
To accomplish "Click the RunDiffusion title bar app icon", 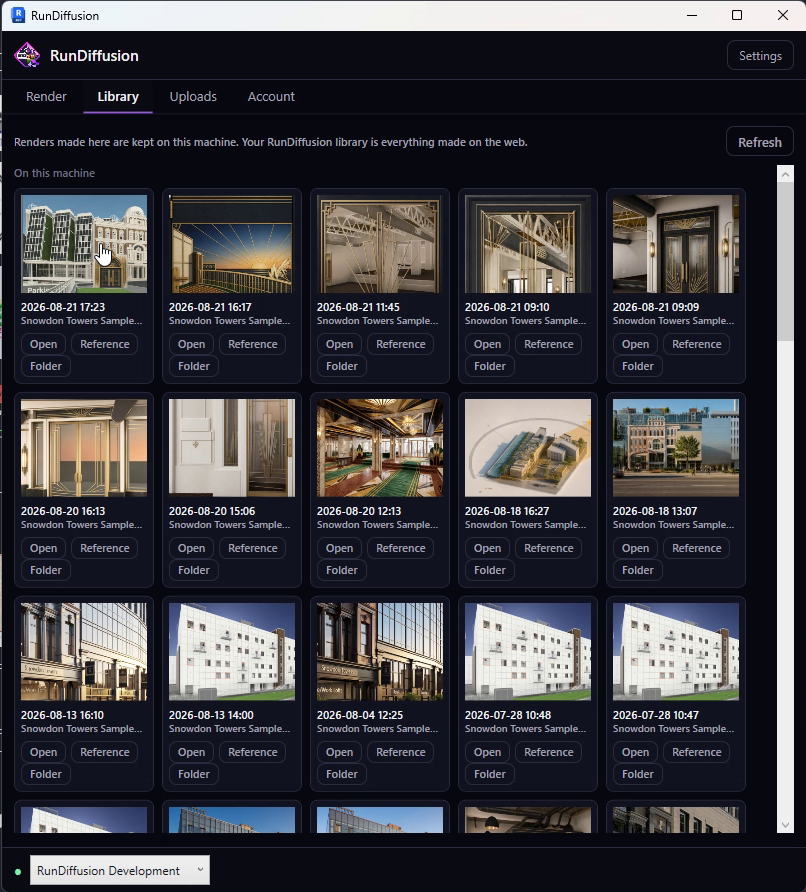I will tap(18, 15).
